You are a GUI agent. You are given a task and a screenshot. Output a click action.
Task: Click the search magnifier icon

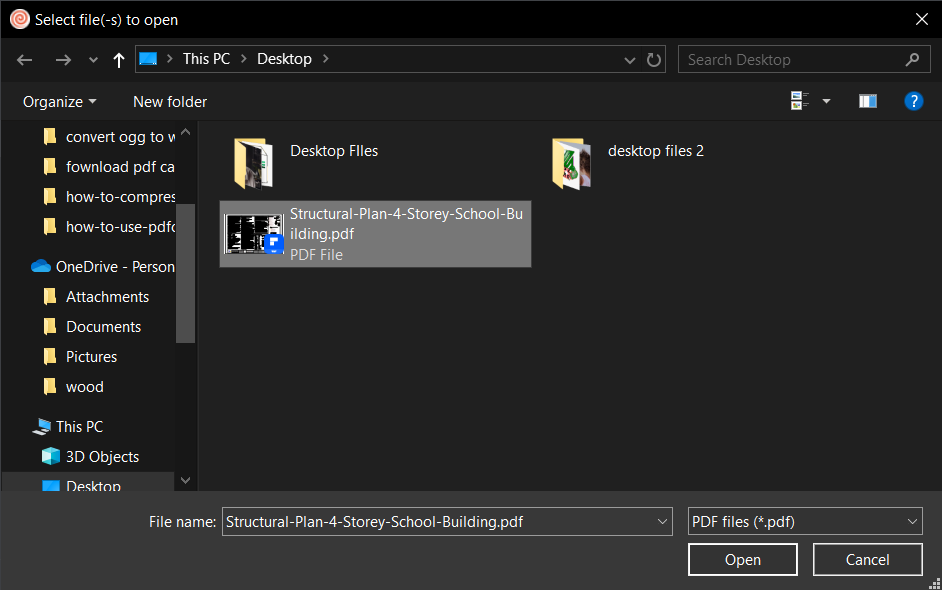912,59
